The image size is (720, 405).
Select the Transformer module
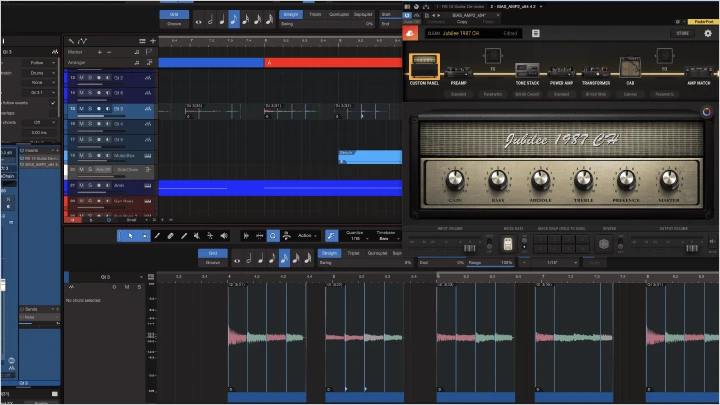pos(596,76)
